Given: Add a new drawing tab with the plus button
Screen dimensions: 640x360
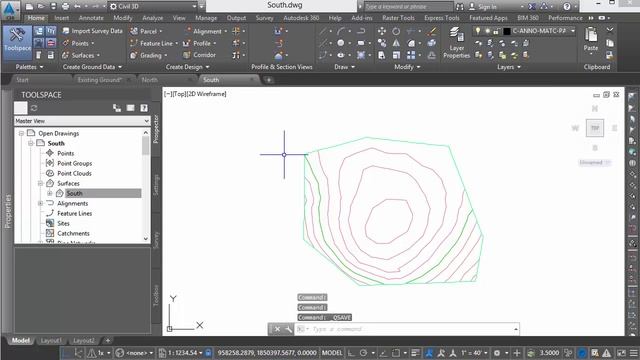Looking at the screenshot, I should coord(269,80).
